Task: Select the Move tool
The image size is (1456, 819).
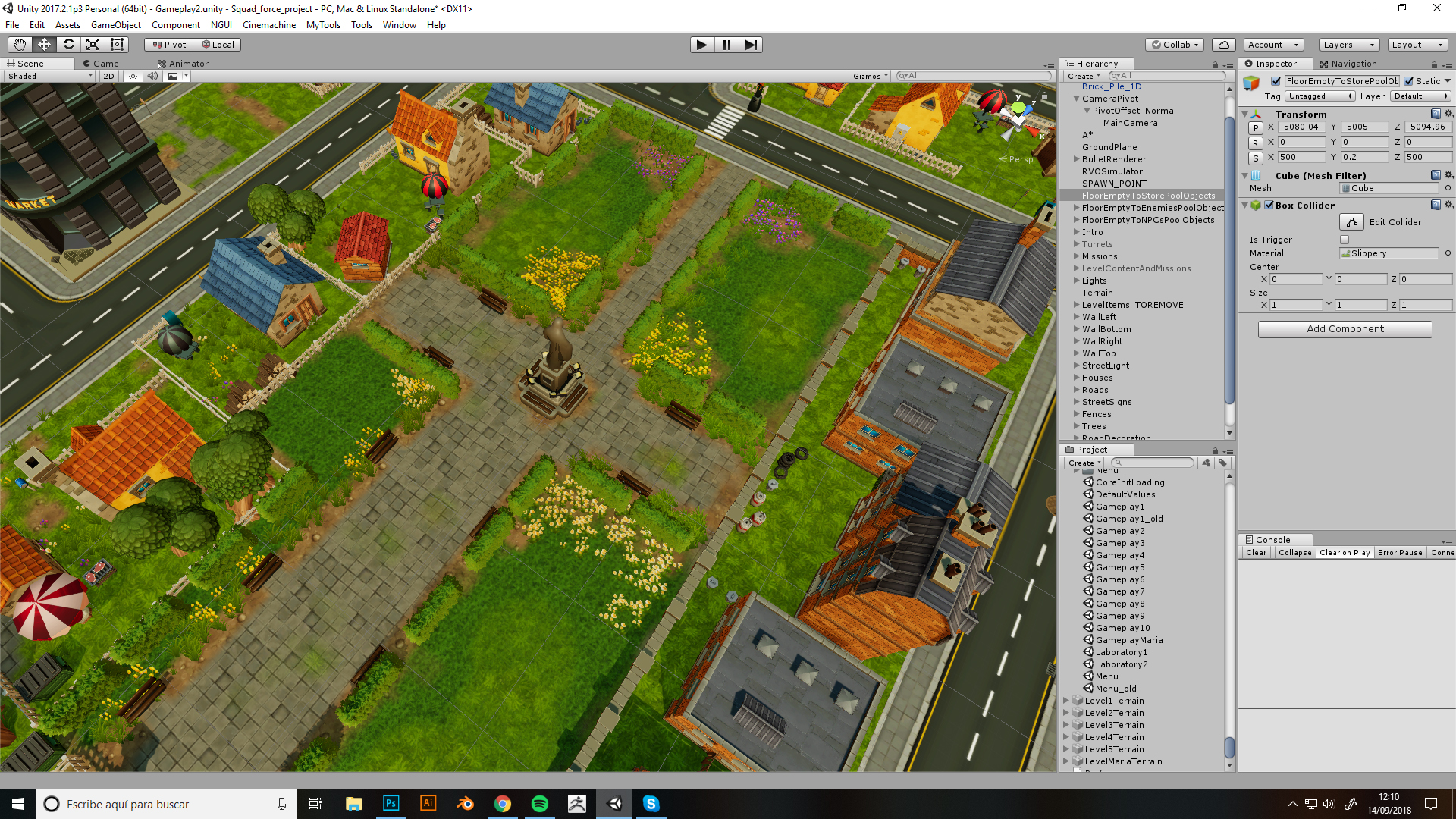Action: 44,45
